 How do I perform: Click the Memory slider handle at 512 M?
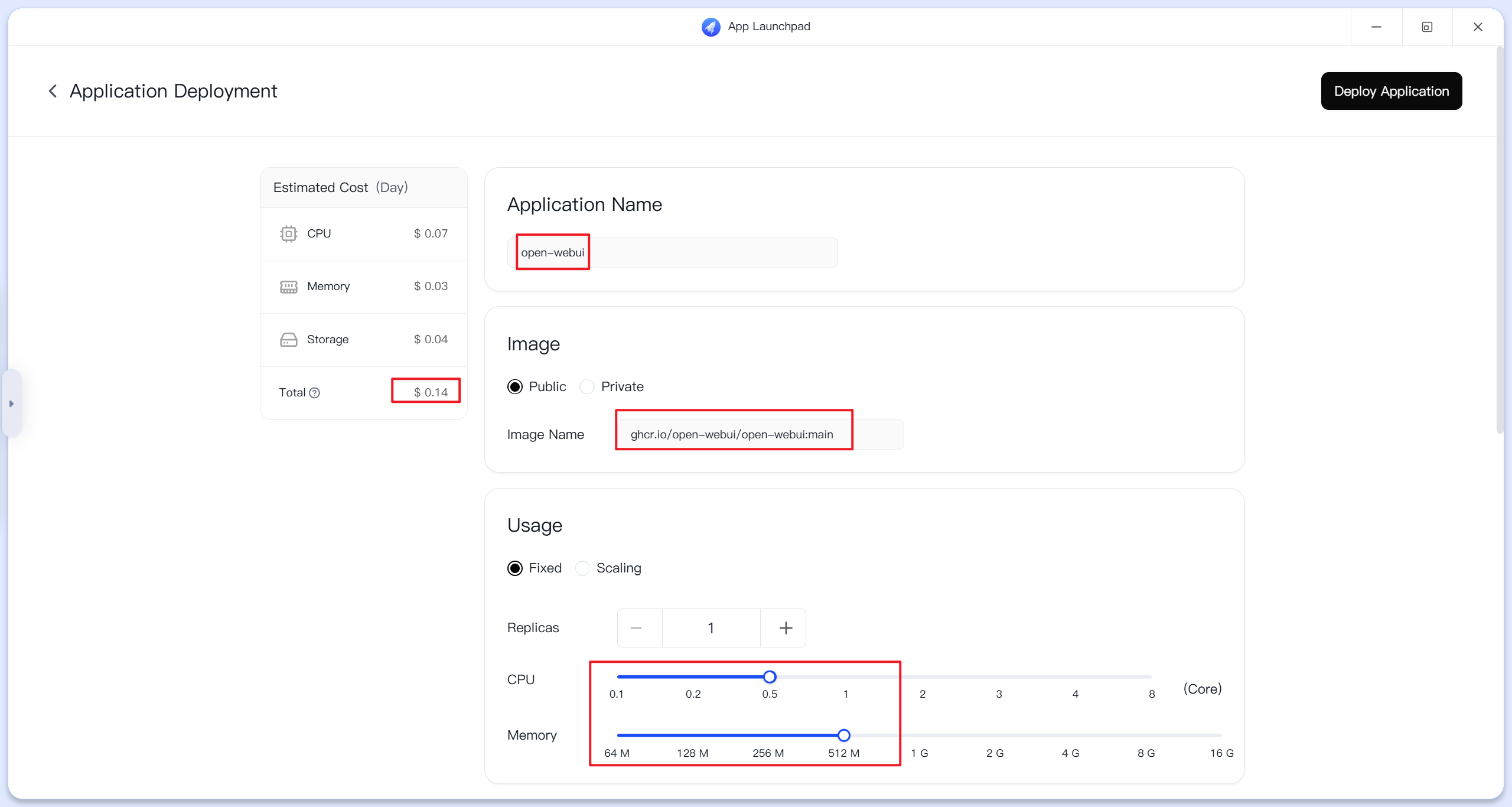click(x=844, y=736)
